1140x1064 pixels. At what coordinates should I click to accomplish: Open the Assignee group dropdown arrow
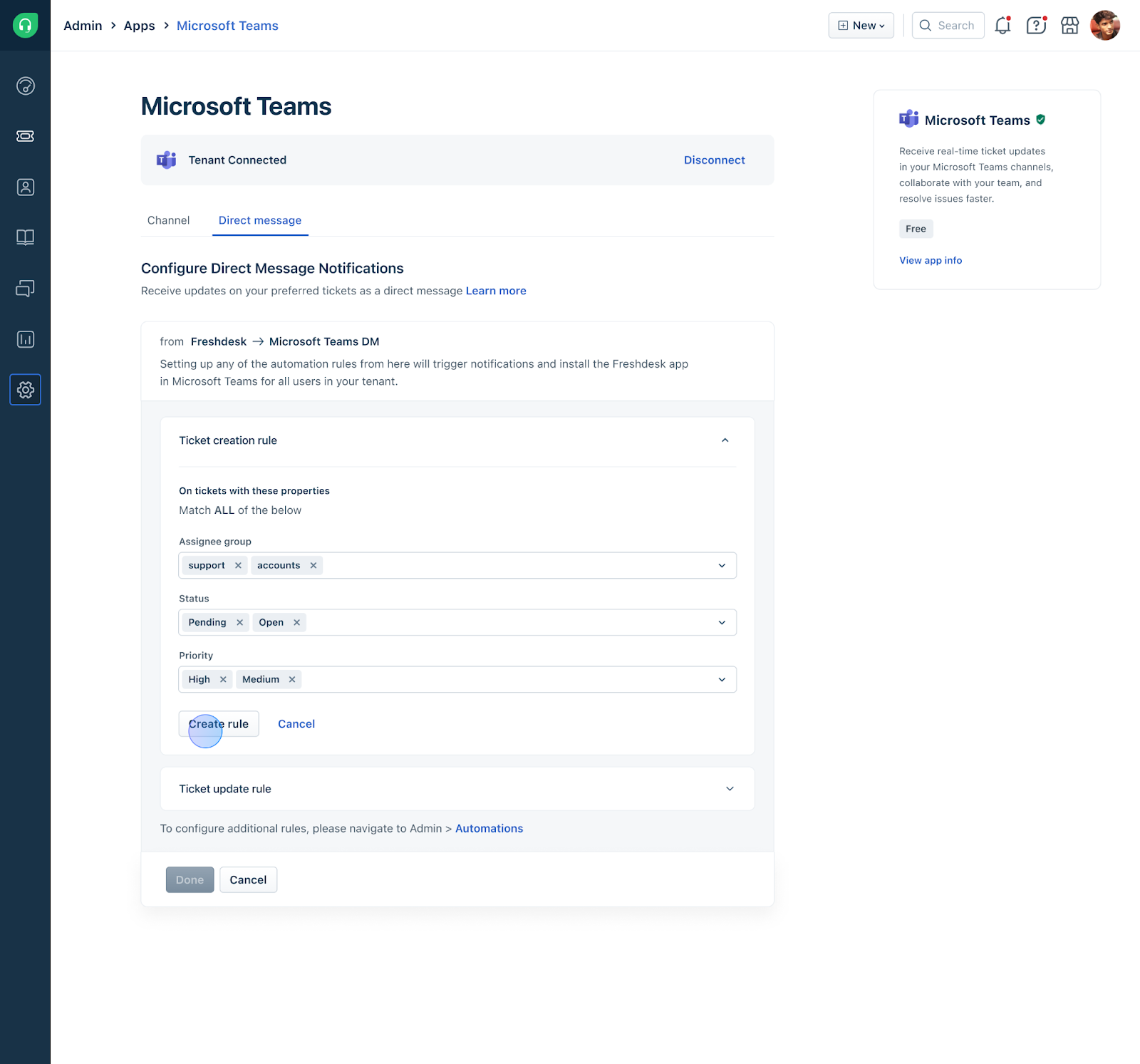[x=722, y=565]
